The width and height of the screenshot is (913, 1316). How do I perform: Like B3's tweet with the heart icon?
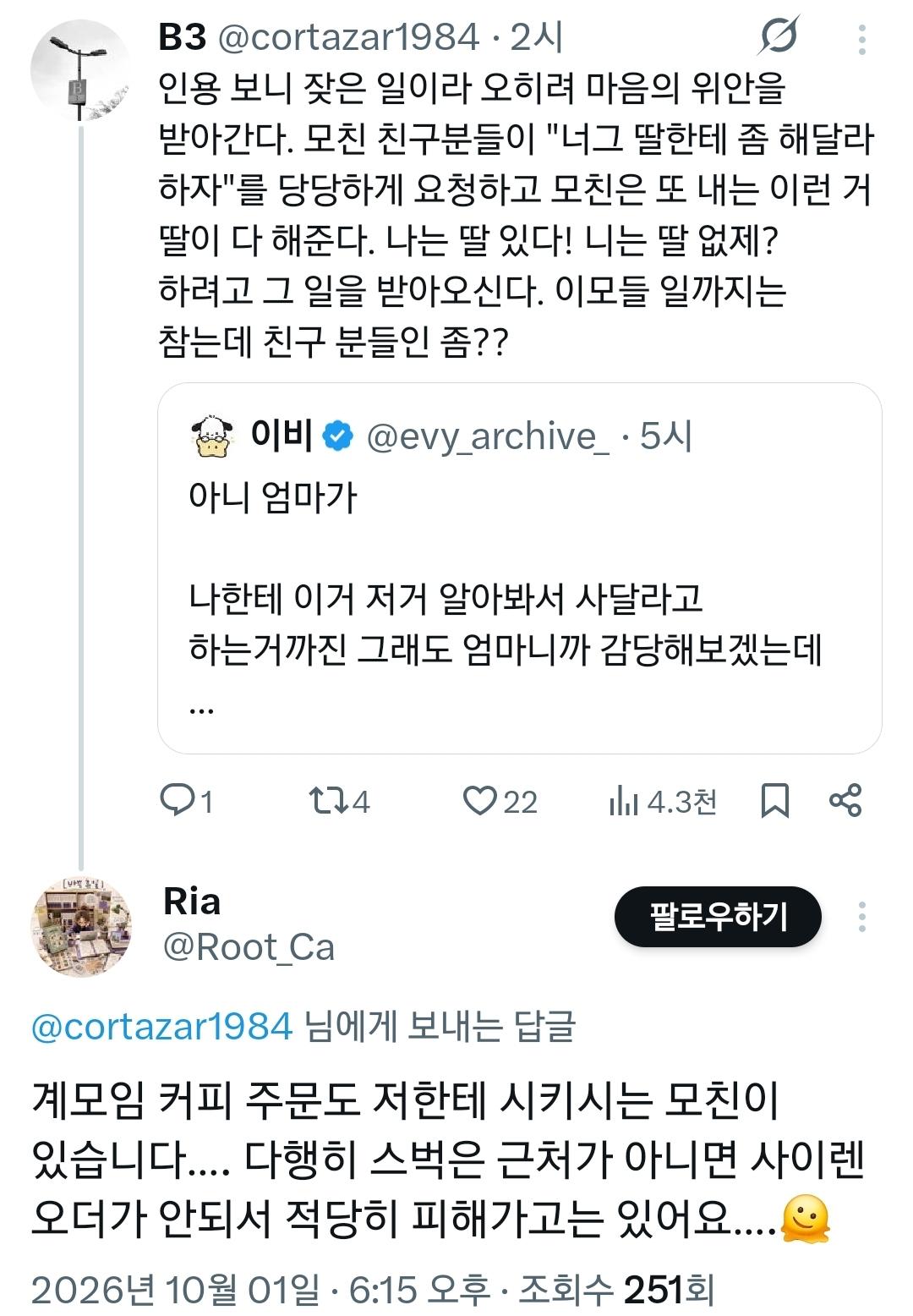479,800
